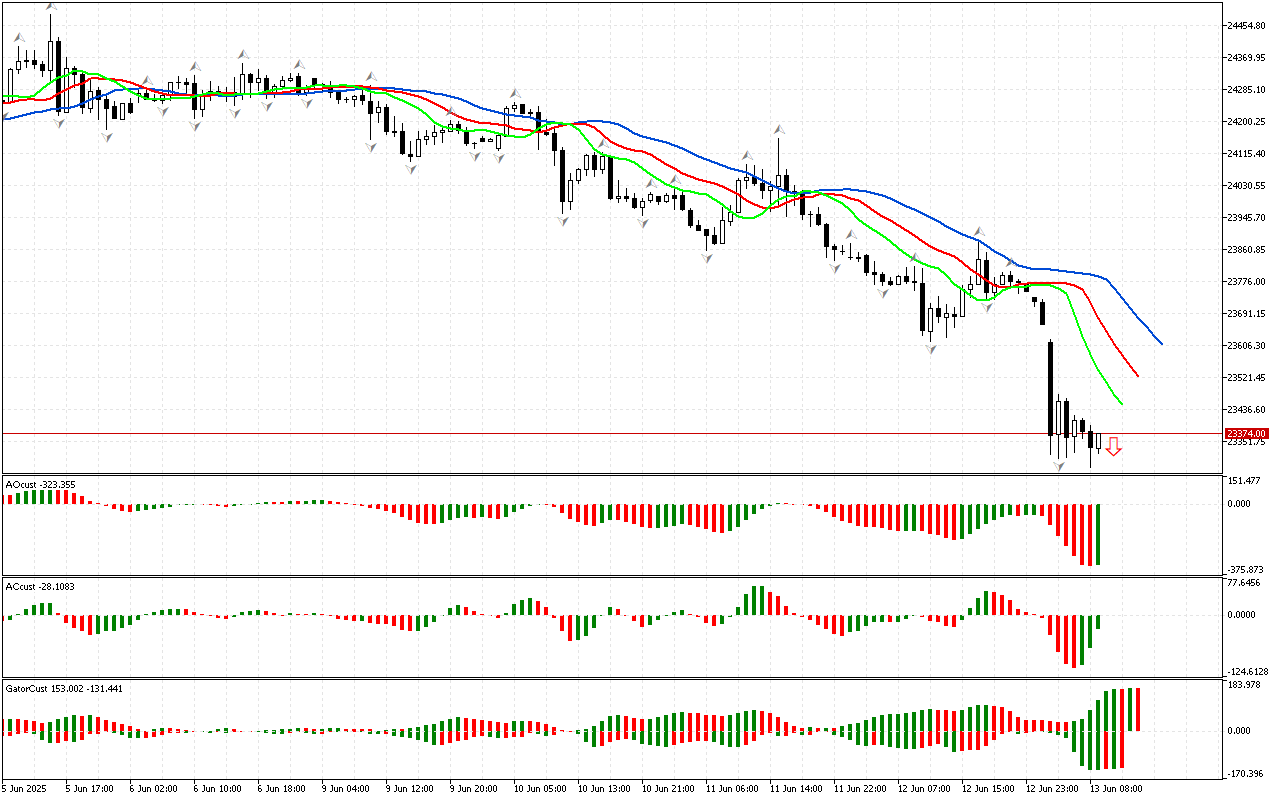Image resolution: width=1280 pixels, height=800 pixels.
Task: Click the AOcust -323.355 indicator label
Action: (40, 484)
